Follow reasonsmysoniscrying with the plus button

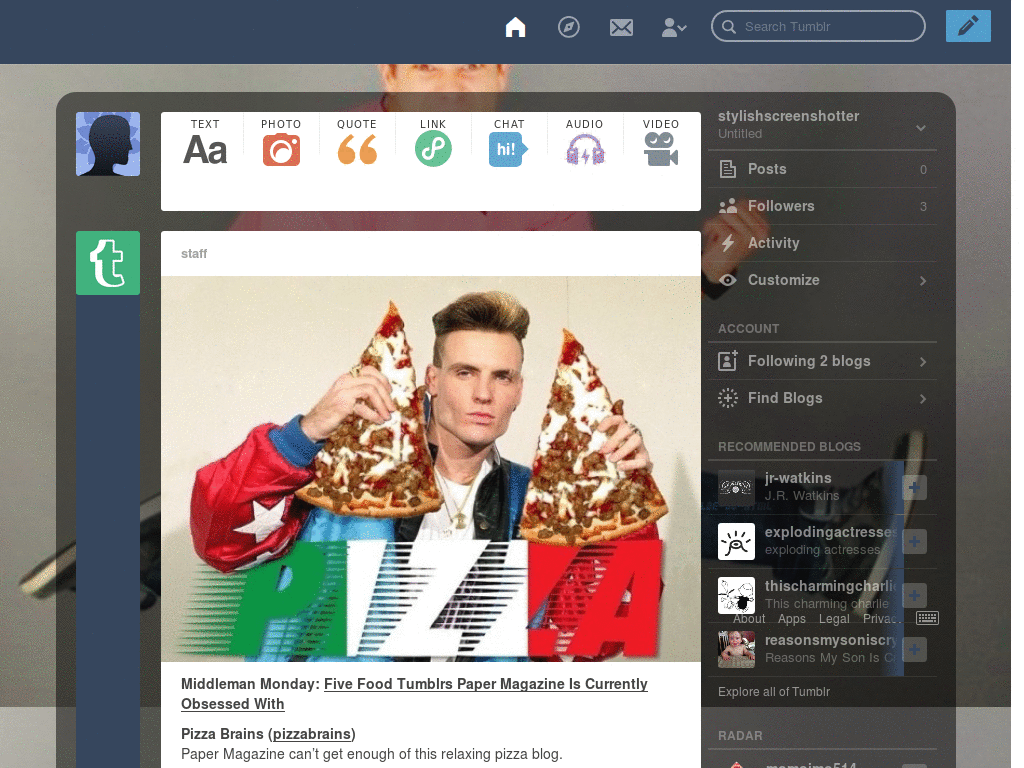click(x=914, y=650)
